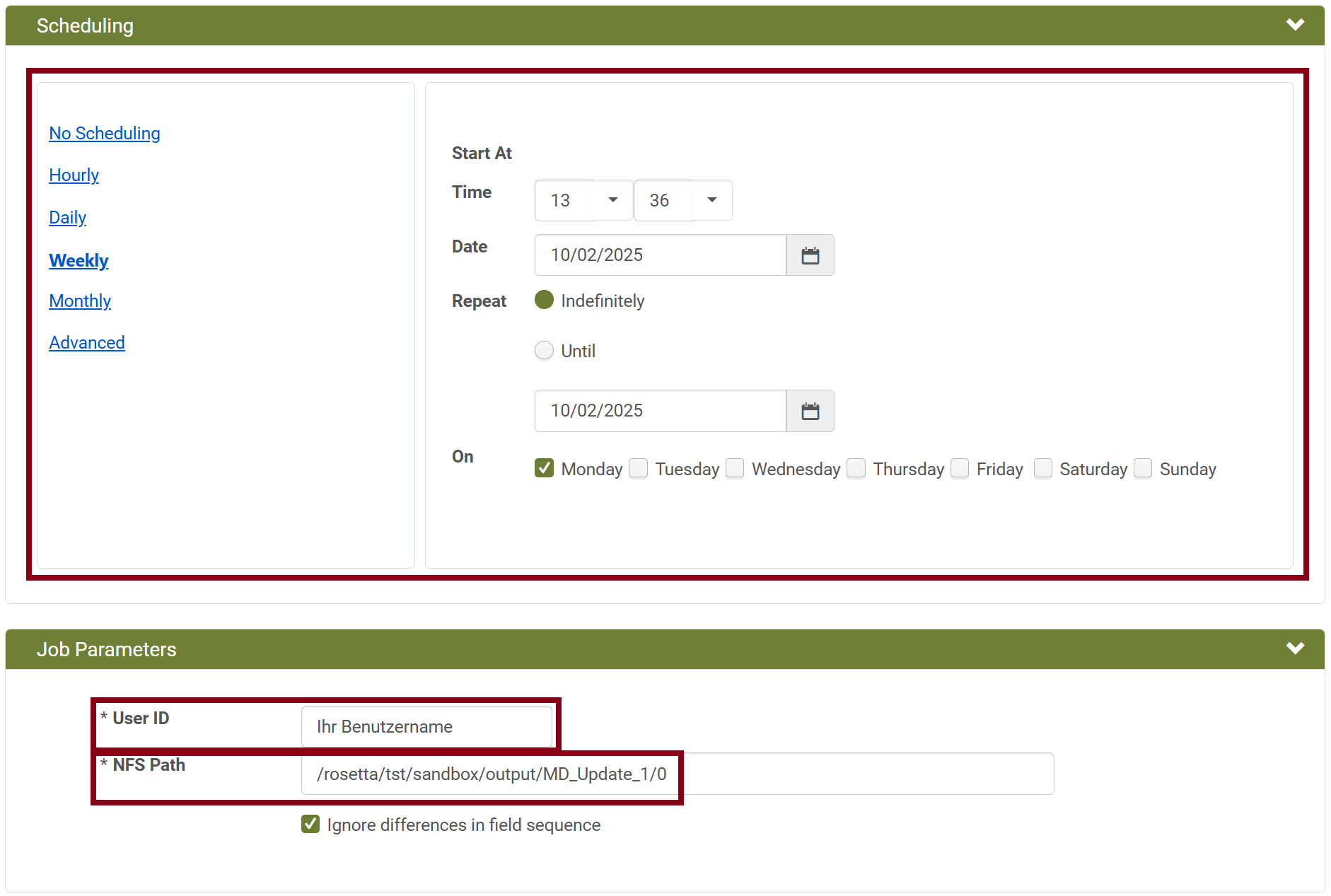Enable the Tuesday checkbox

pos(638,468)
